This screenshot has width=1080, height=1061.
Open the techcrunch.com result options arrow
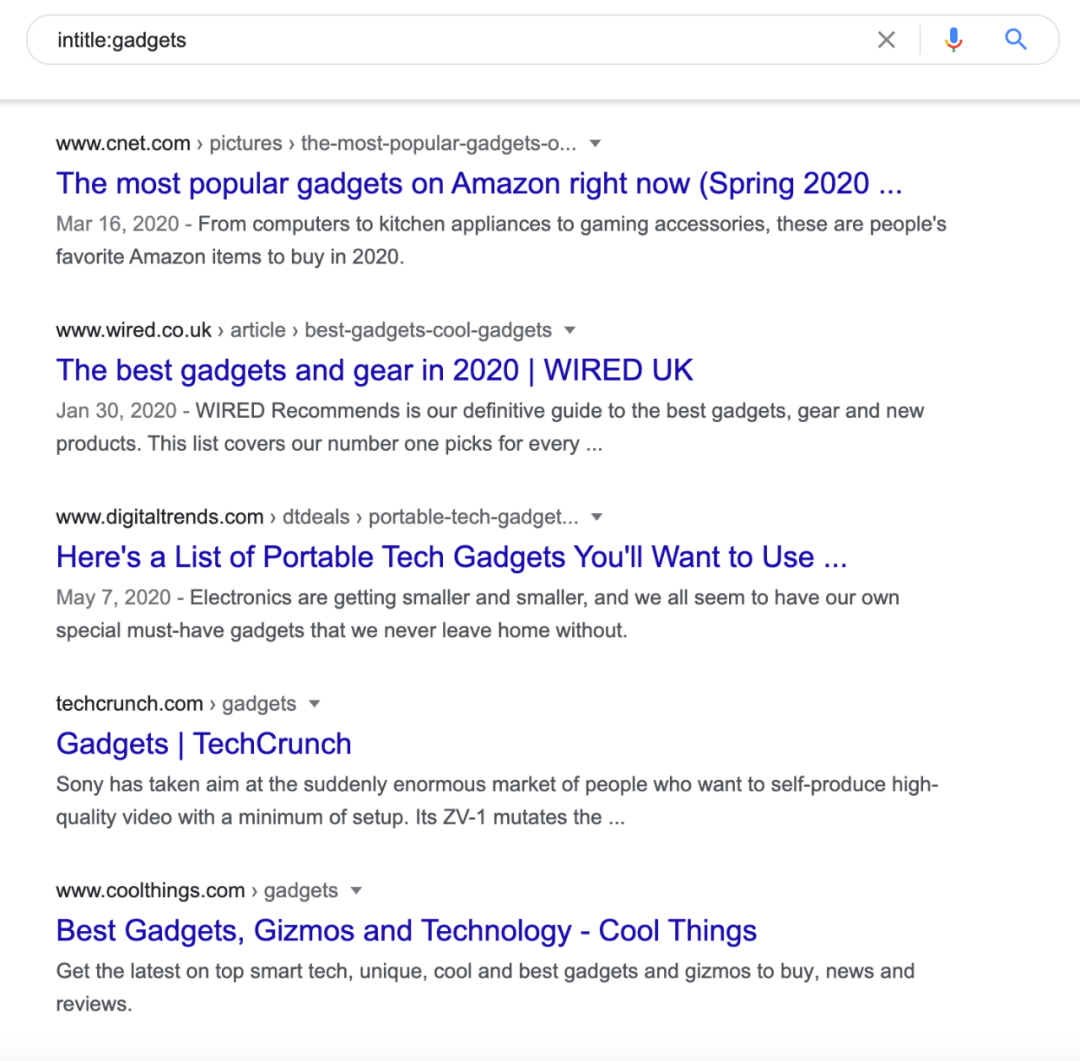pos(315,703)
